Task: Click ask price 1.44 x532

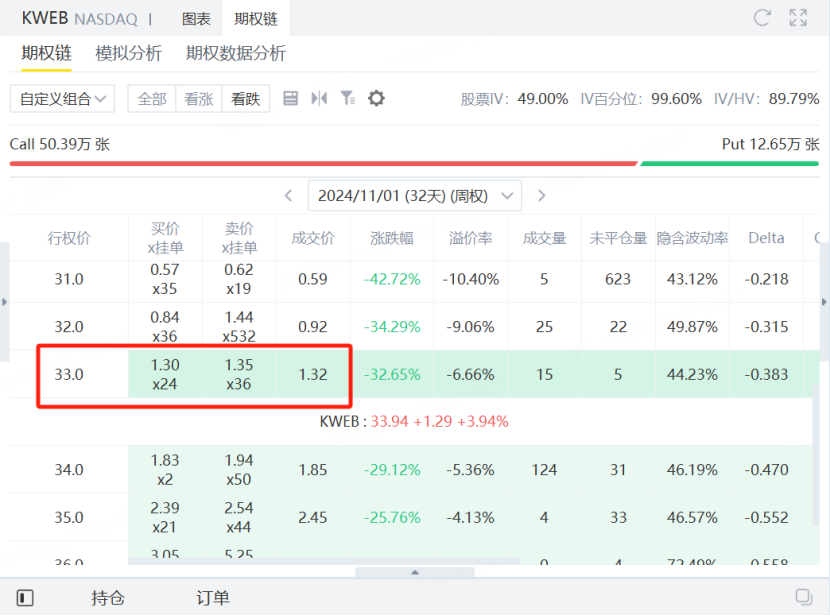Action: point(239,327)
